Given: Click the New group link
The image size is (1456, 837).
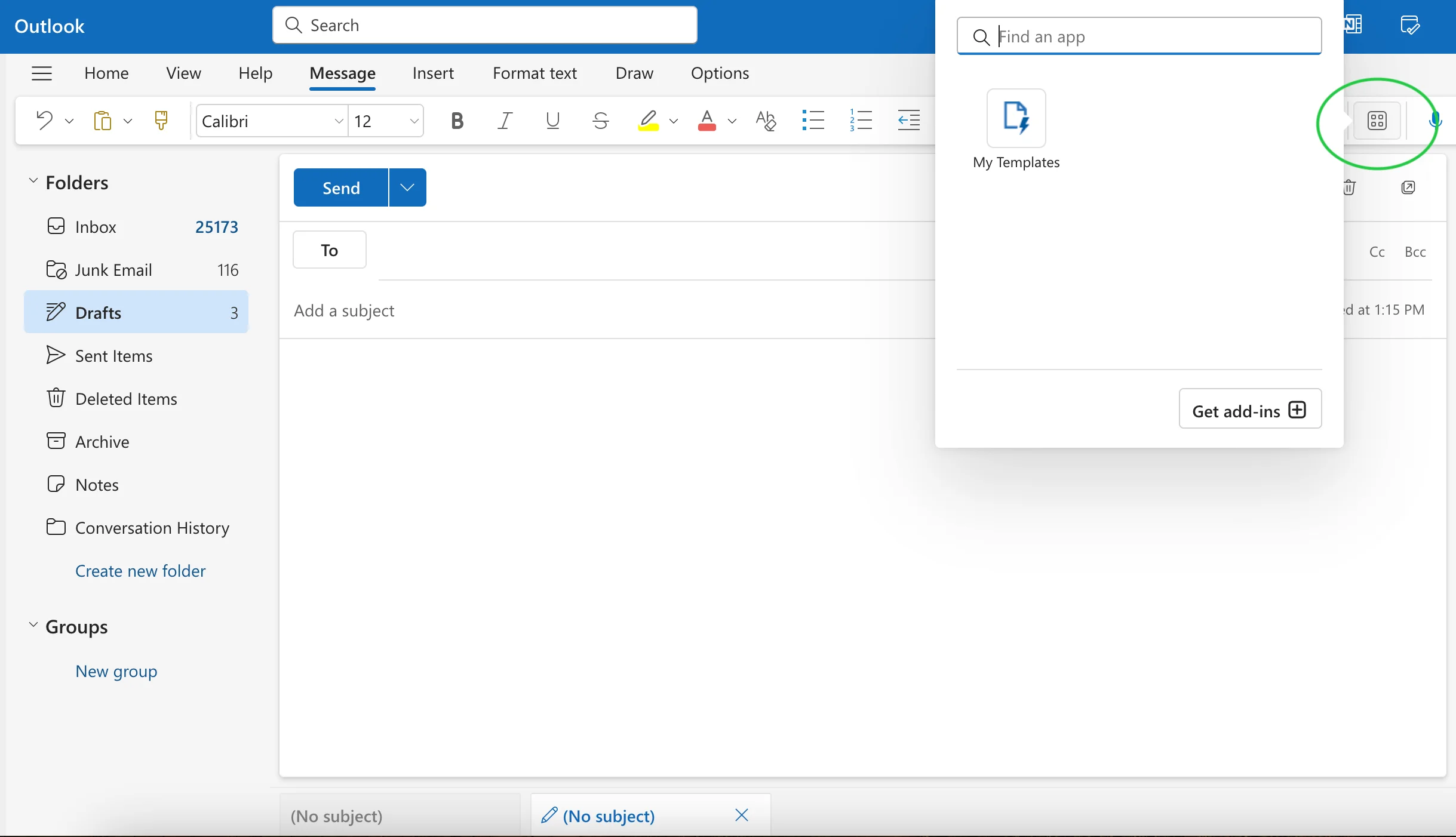Looking at the screenshot, I should click(x=116, y=671).
